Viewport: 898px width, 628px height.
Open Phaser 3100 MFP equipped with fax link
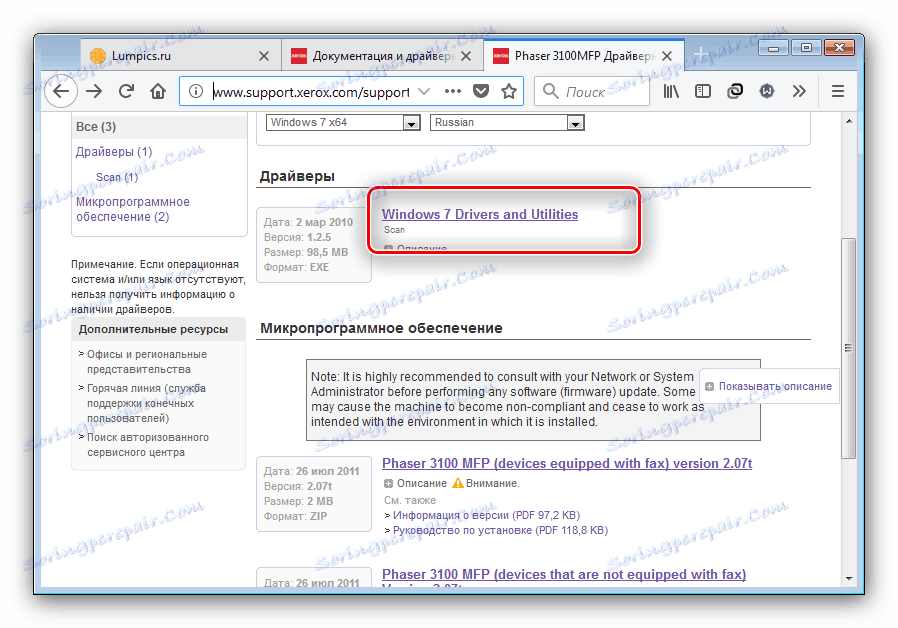pyautogui.click(x=567, y=463)
